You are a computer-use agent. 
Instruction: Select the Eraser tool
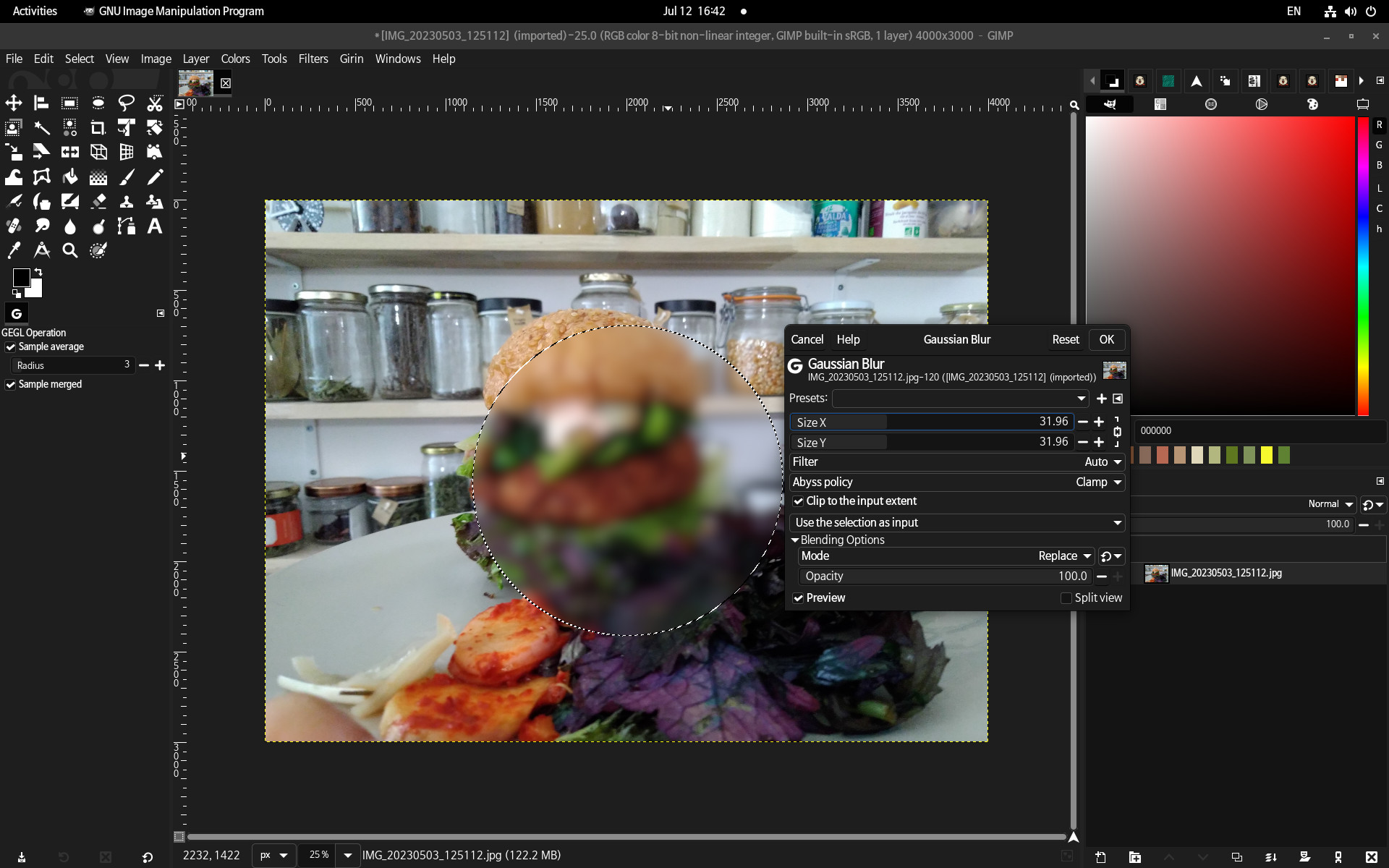(x=98, y=202)
